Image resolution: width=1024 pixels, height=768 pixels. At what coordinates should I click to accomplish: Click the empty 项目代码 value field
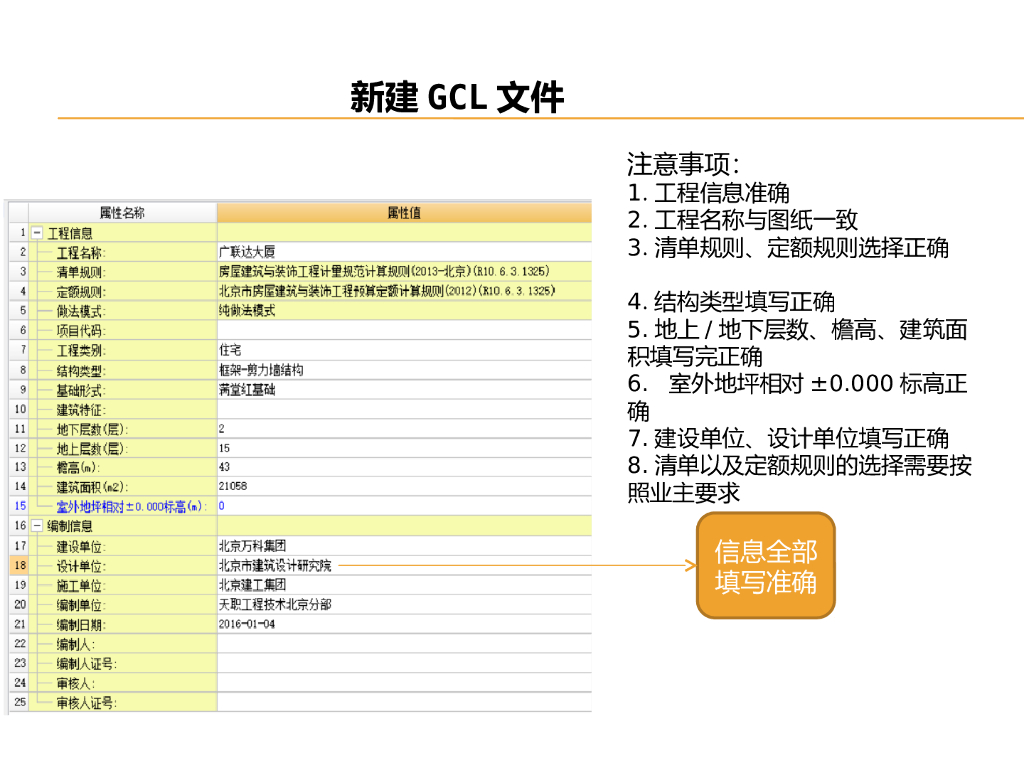coord(404,330)
